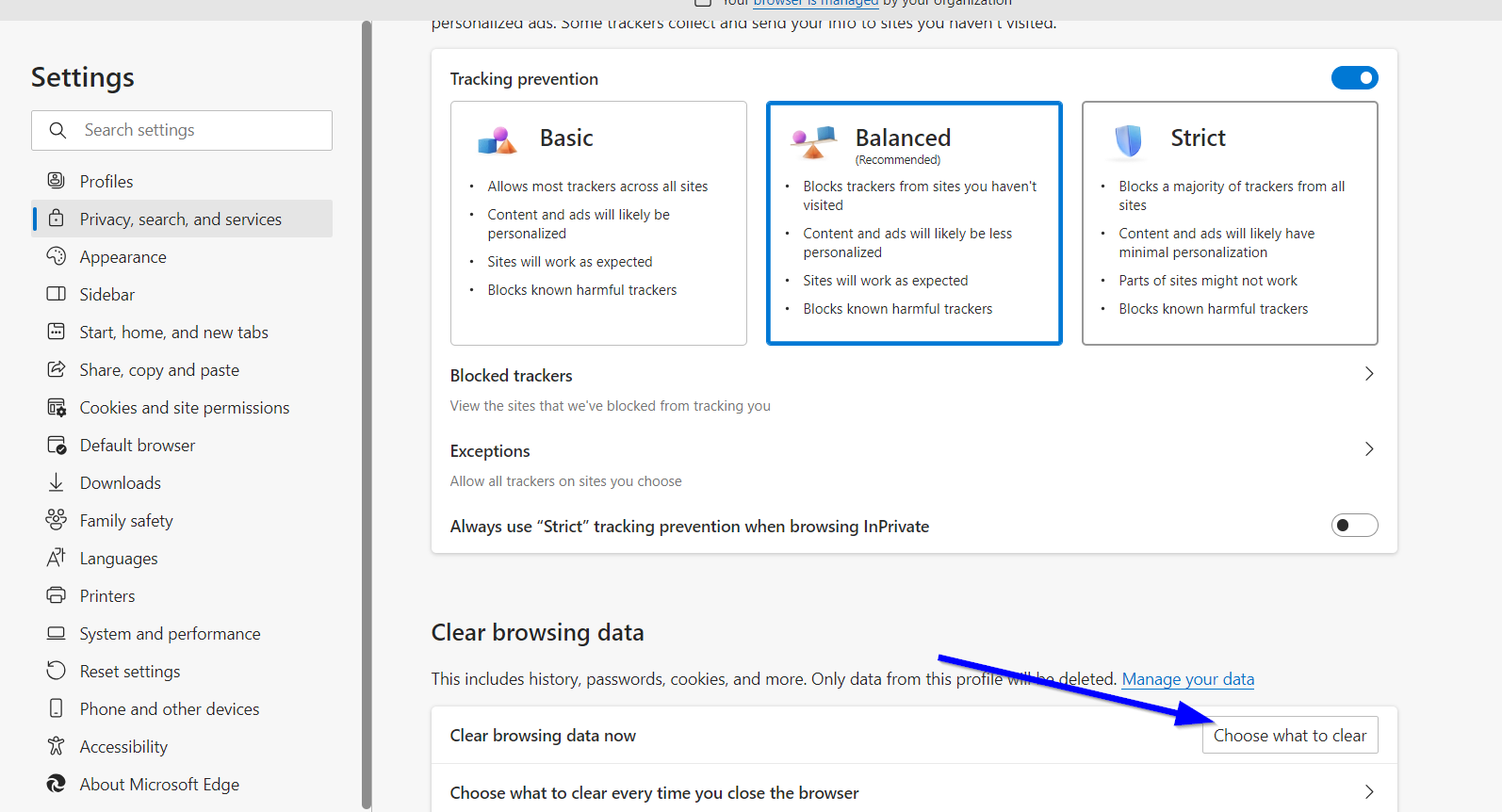Click the System and performance icon

click(57, 633)
